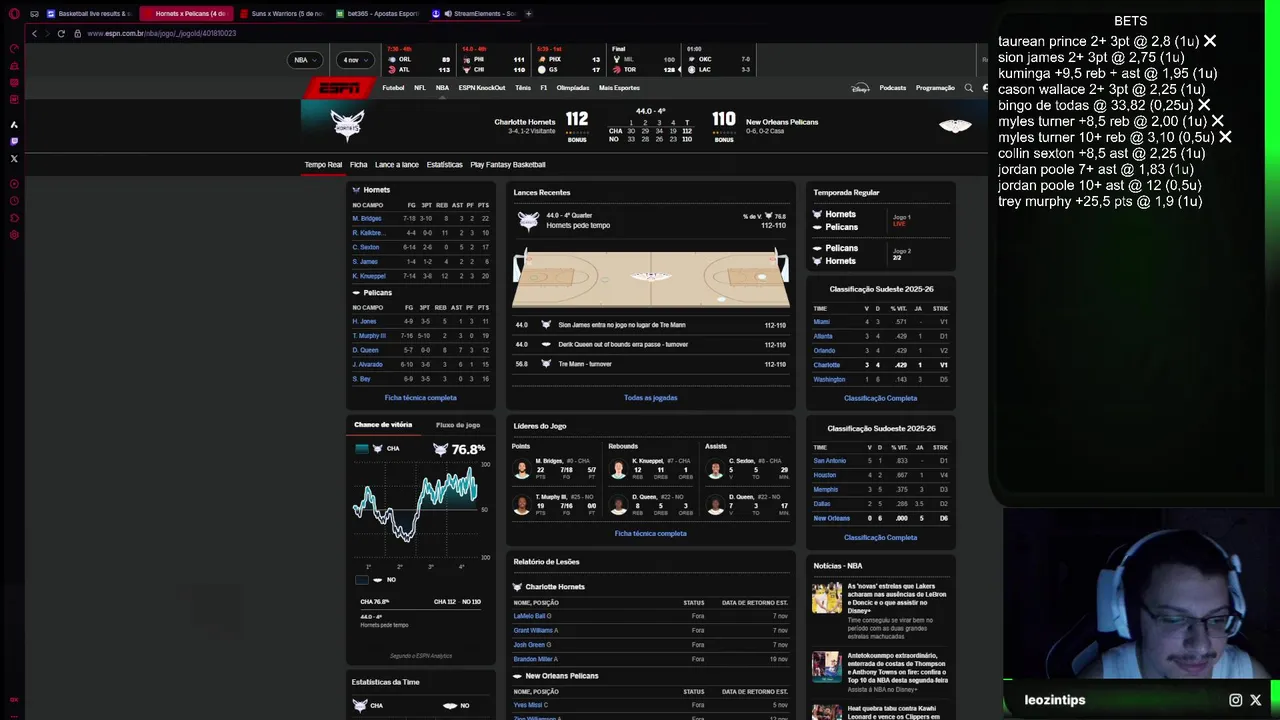Open the 4 nov date dropdown

pyautogui.click(x=355, y=60)
